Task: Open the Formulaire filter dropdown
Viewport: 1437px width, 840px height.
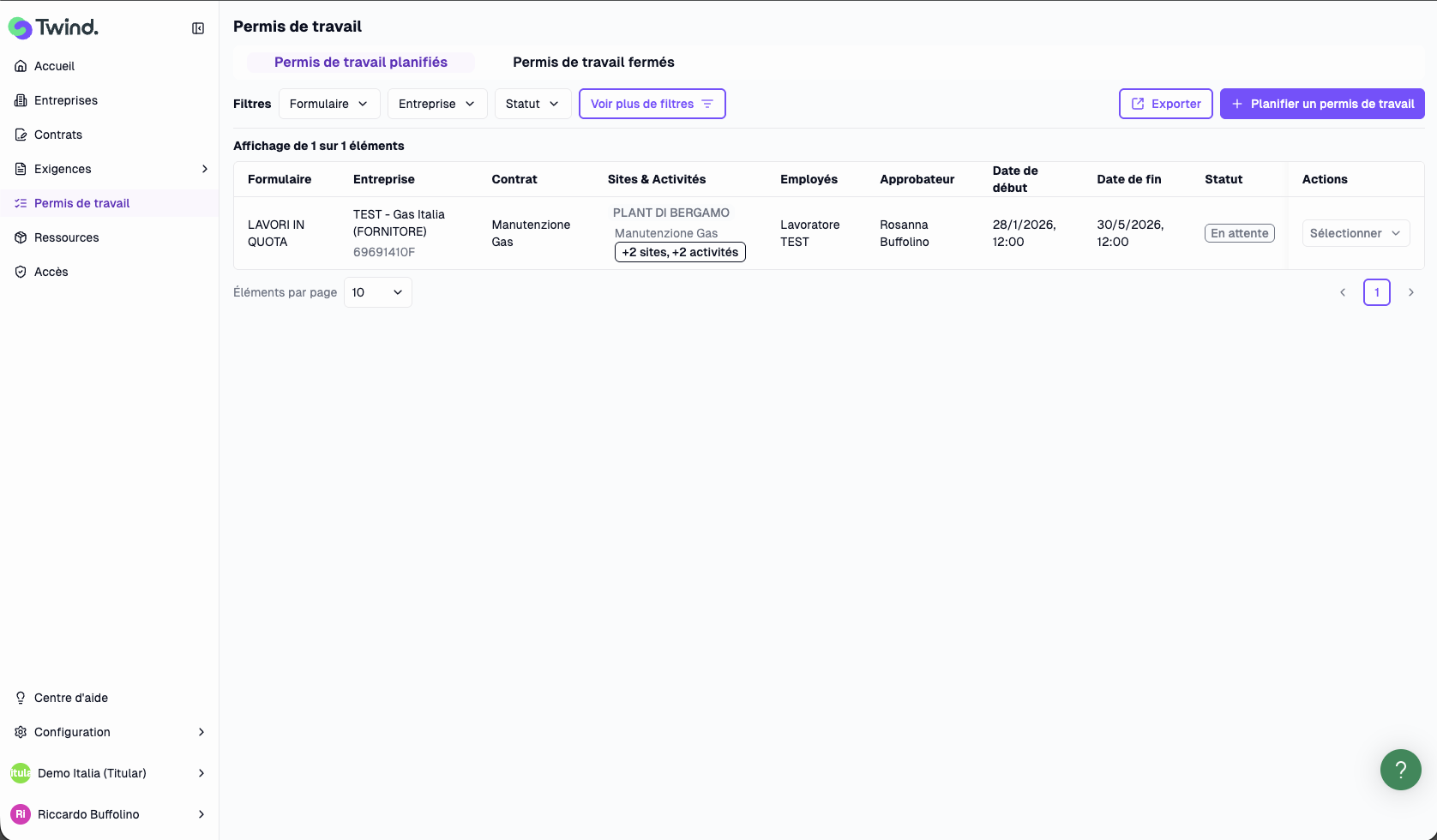Action: (328, 104)
